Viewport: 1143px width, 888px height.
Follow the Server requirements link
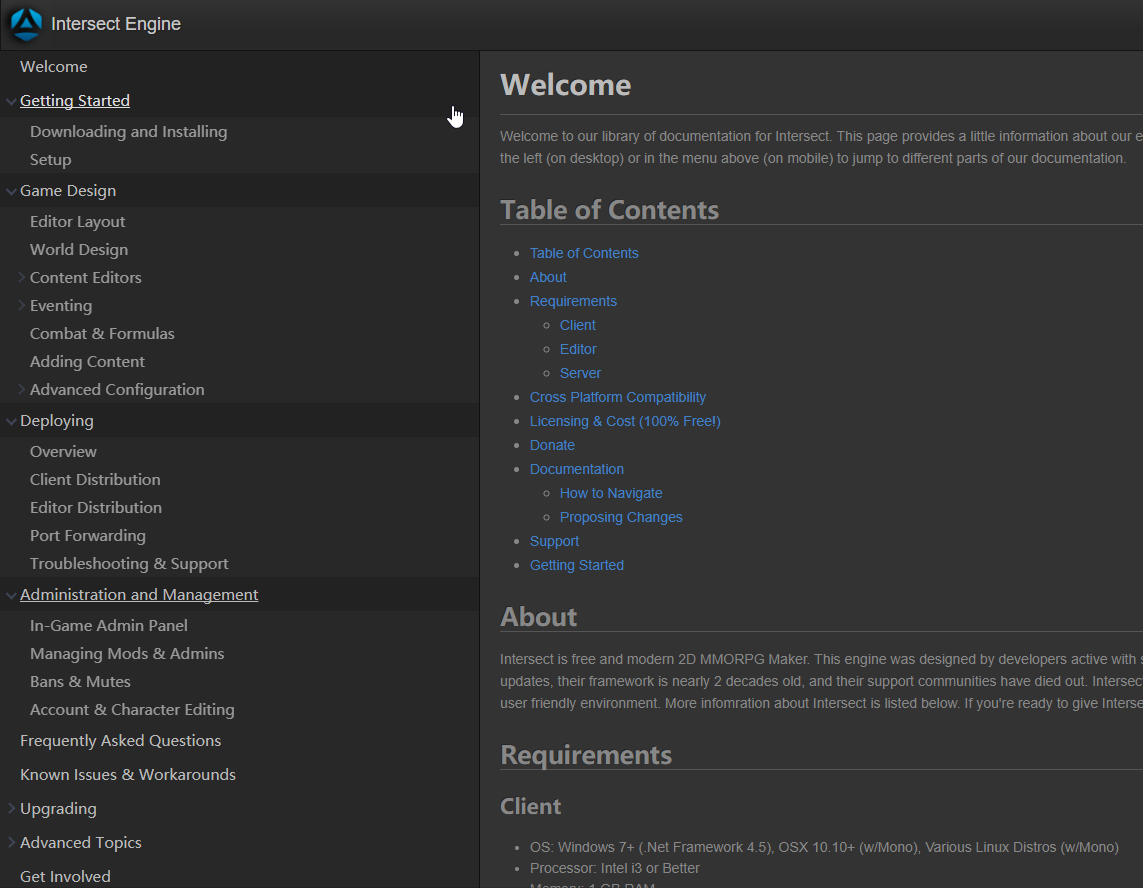click(580, 373)
